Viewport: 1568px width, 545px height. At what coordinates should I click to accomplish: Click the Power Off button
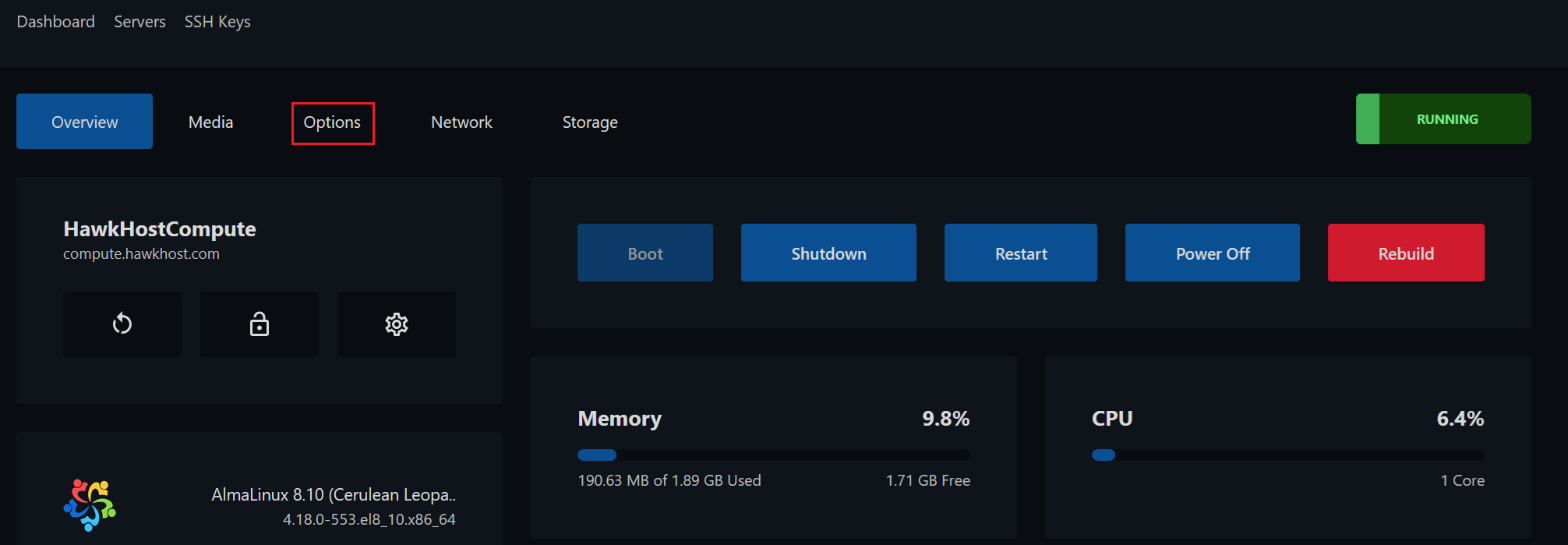tap(1213, 253)
